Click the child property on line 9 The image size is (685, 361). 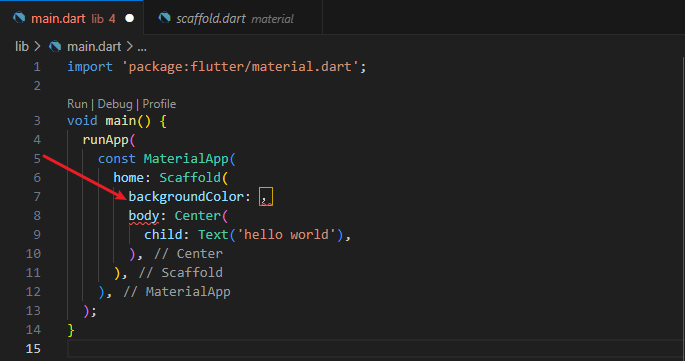163,235
